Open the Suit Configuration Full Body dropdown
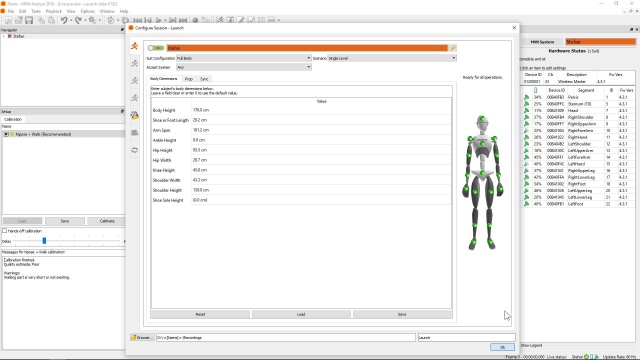The image size is (640, 360). click(x=244, y=58)
